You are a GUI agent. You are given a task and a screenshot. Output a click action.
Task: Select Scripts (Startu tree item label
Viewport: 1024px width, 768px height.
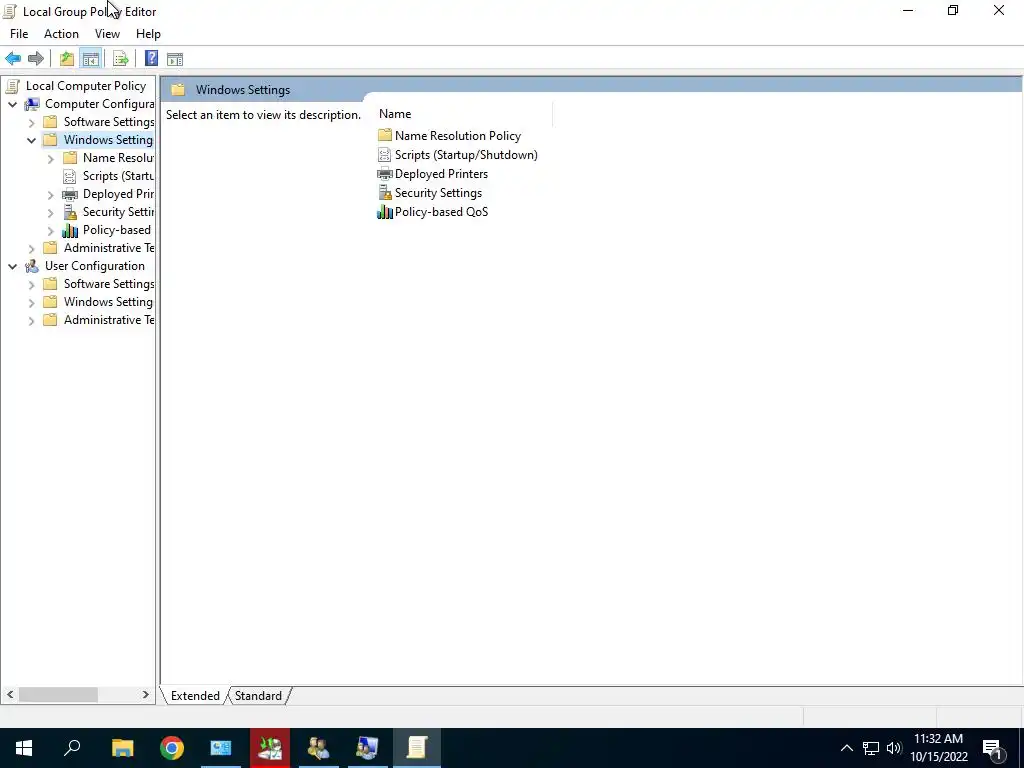pyautogui.click(x=118, y=176)
